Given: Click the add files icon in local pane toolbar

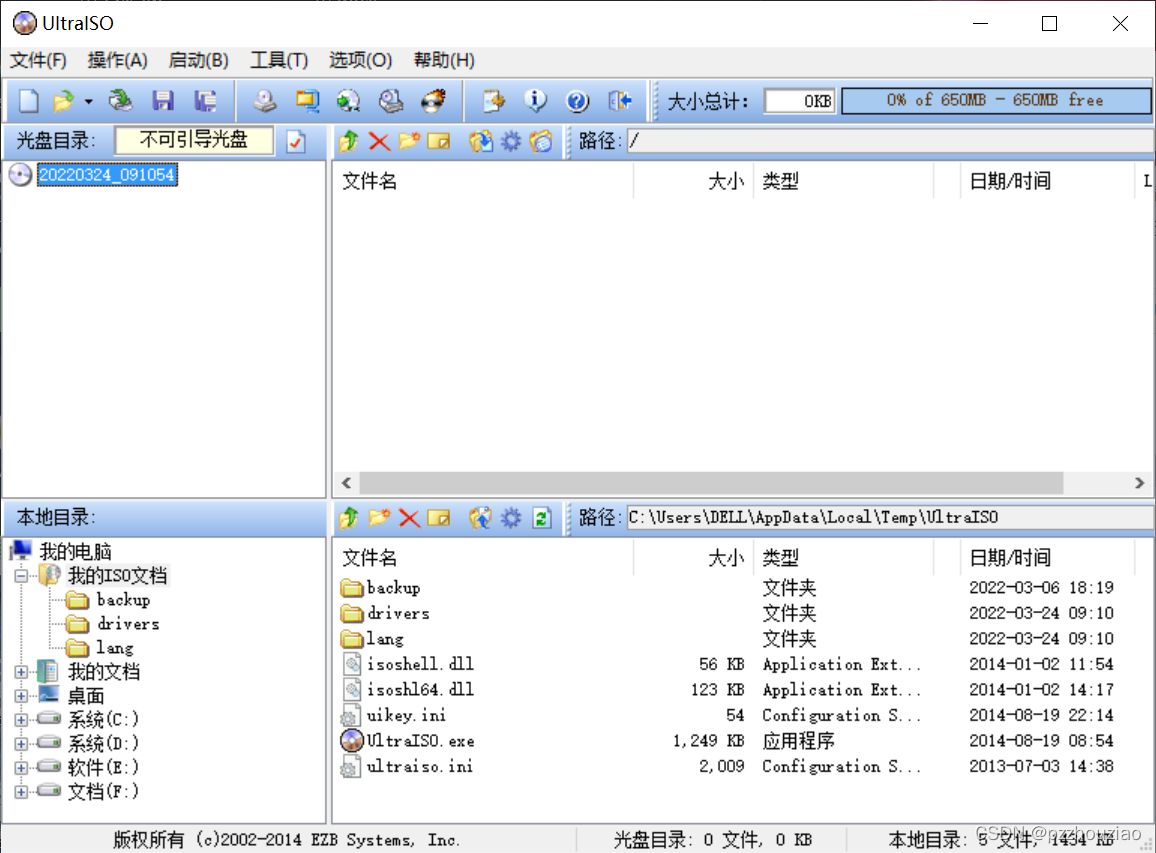Looking at the screenshot, I should [481, 518].
